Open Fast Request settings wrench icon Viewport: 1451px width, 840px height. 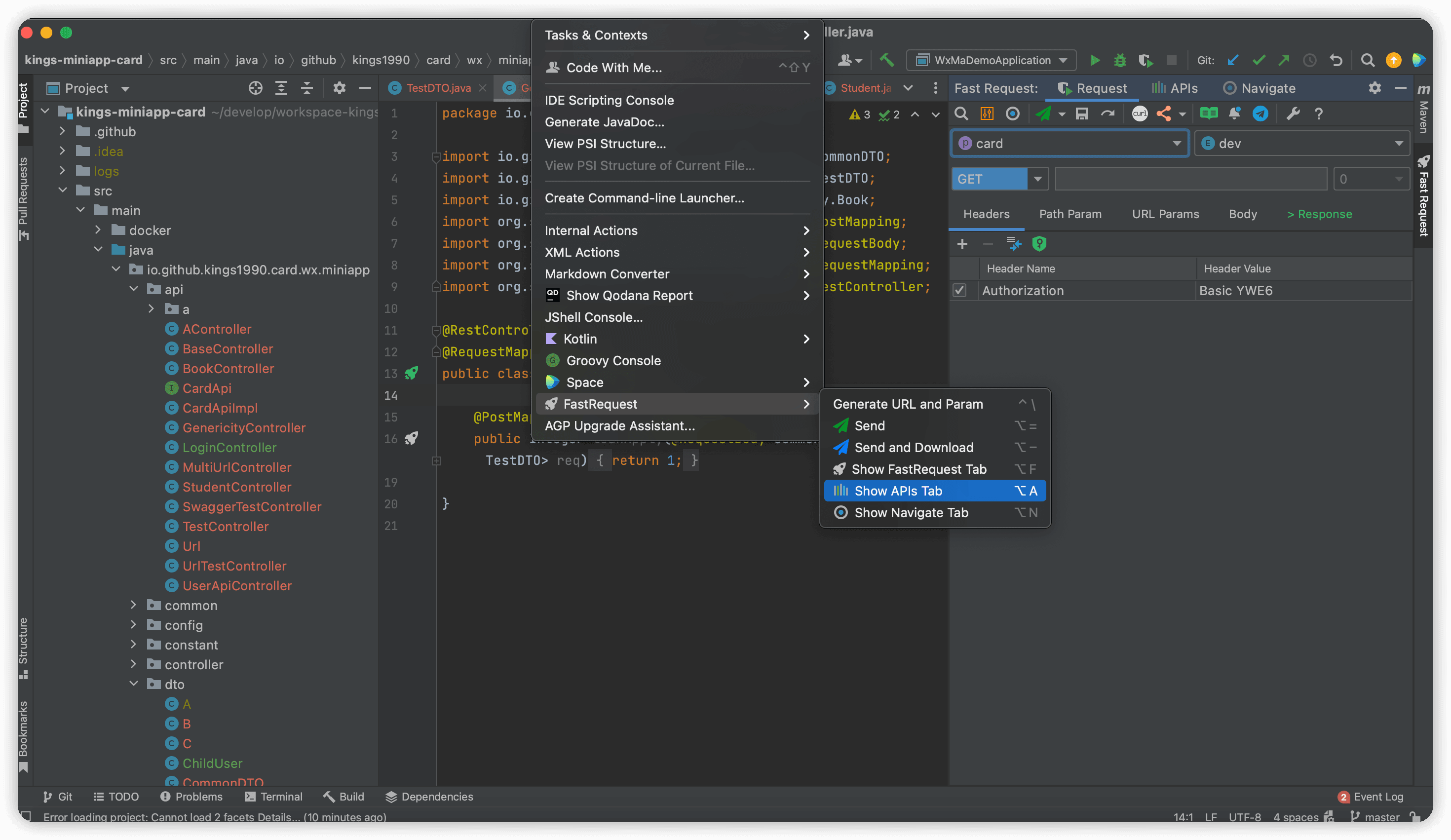click(1293, 114)
